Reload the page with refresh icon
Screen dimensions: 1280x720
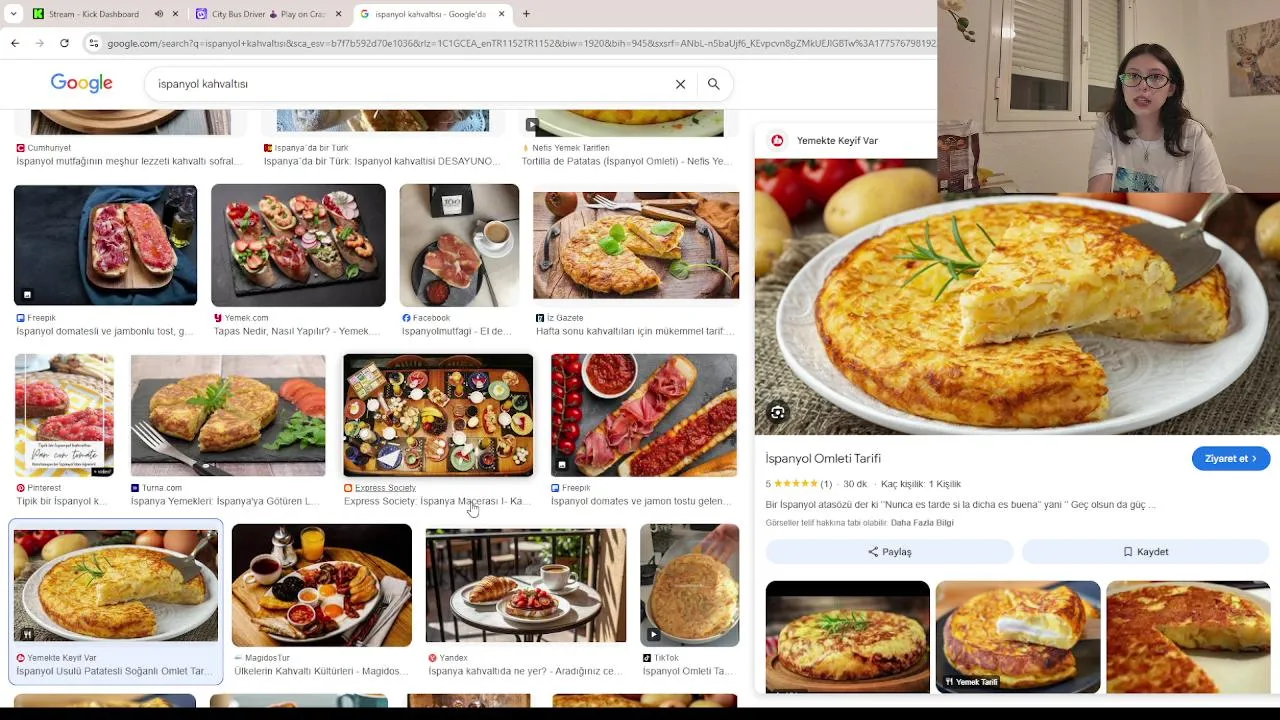coord(64,43)
